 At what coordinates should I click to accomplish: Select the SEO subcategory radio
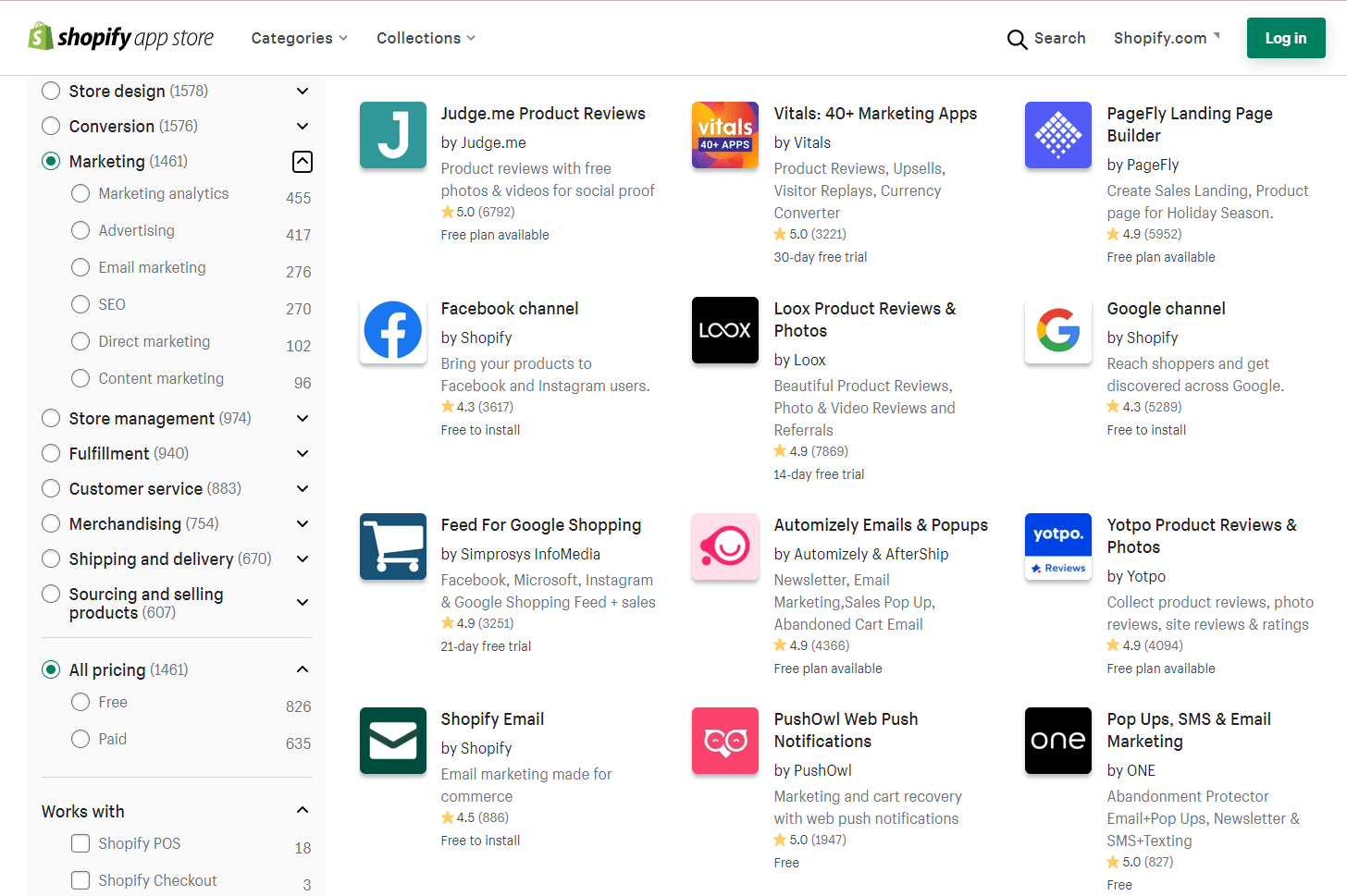click(x=80, y=304)
